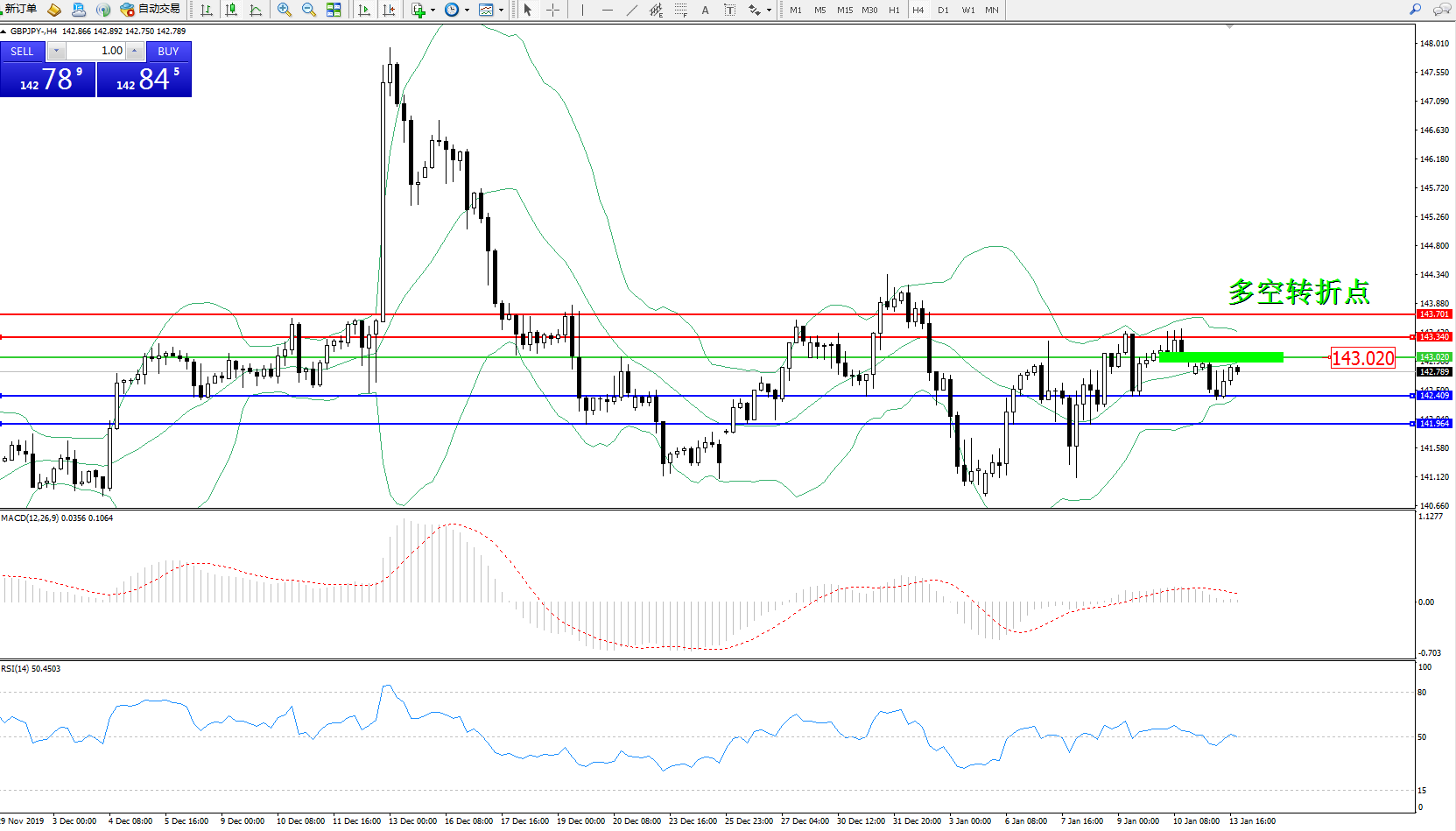1456x831 pixels.
Task: Open the add indicators dropdown arrow
Action: tap(433, 11)
